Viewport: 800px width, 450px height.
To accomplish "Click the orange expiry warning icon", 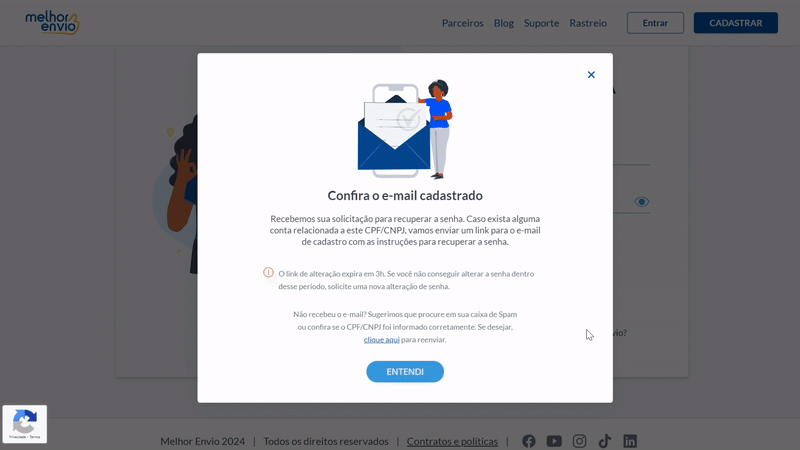I will coord(268,272).
